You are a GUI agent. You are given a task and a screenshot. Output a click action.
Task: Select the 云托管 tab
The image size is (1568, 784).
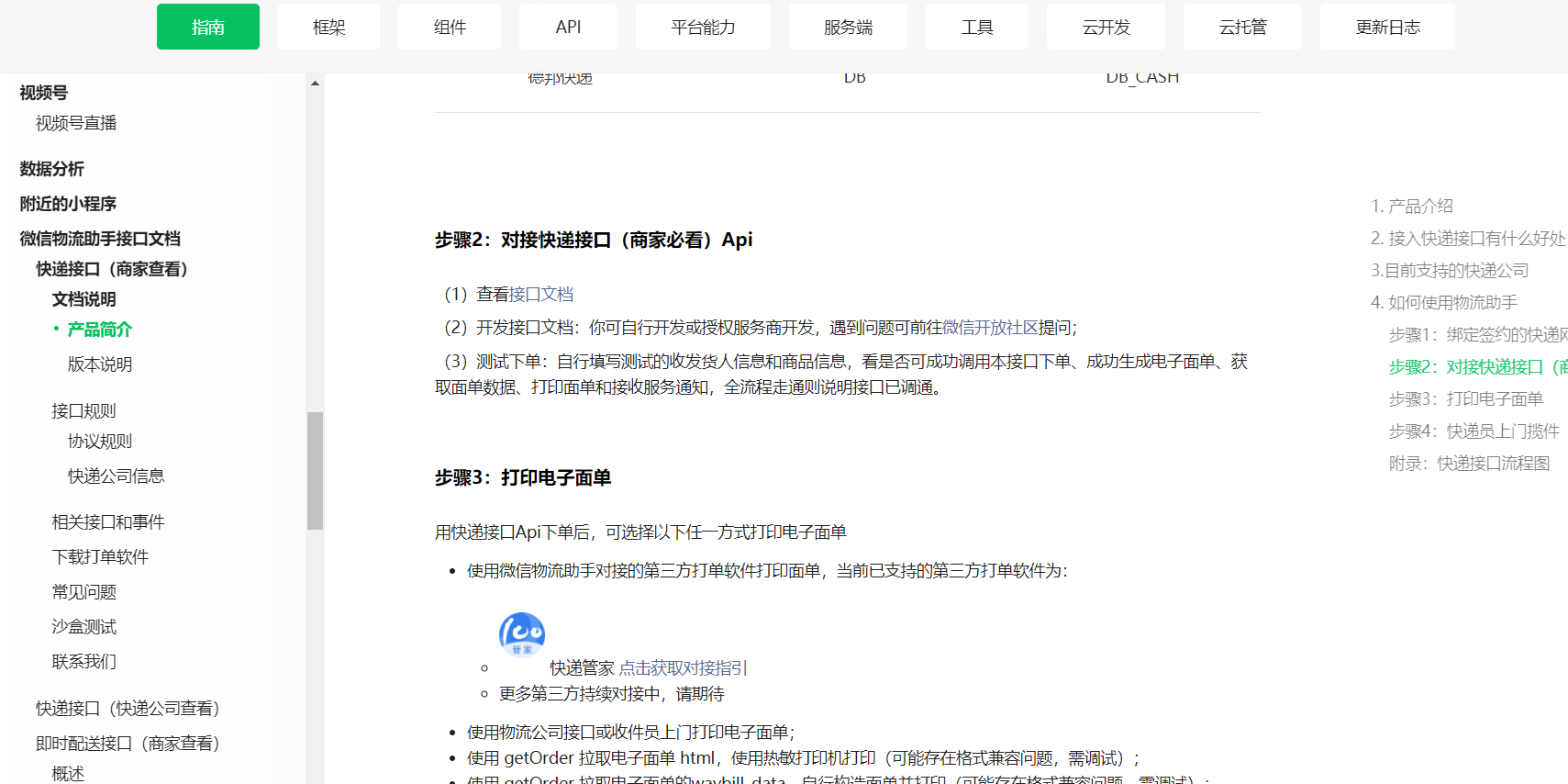[1242, 27]
